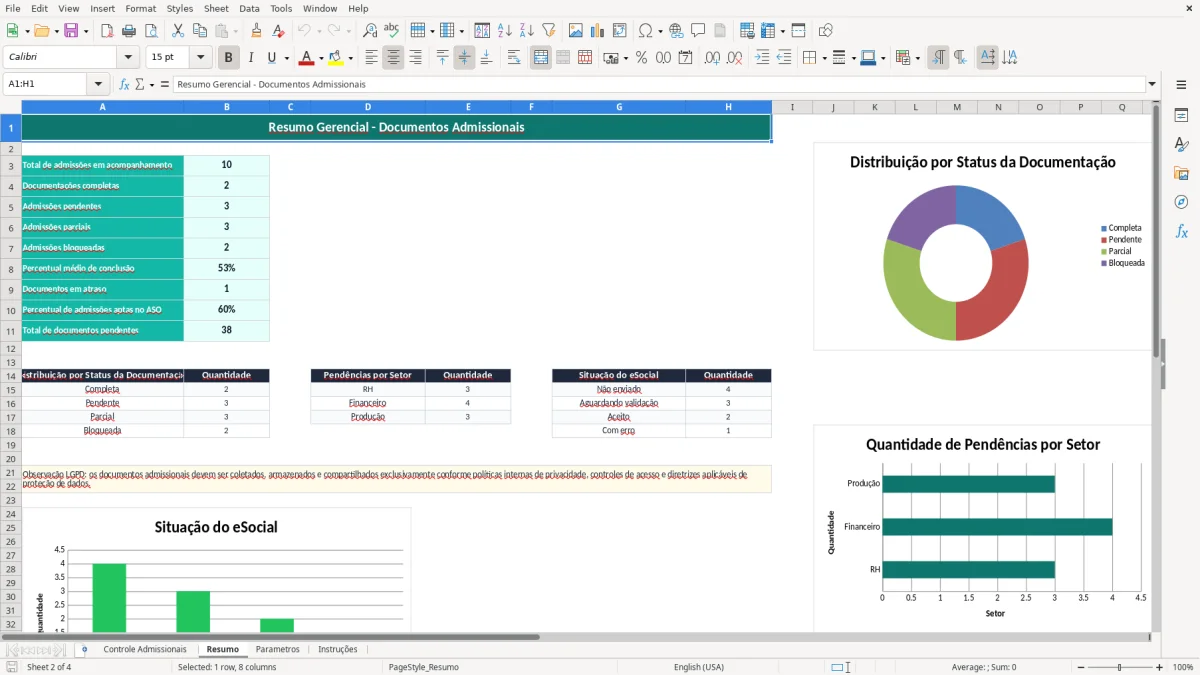Toggle center vertically alignment

(464, 58)
